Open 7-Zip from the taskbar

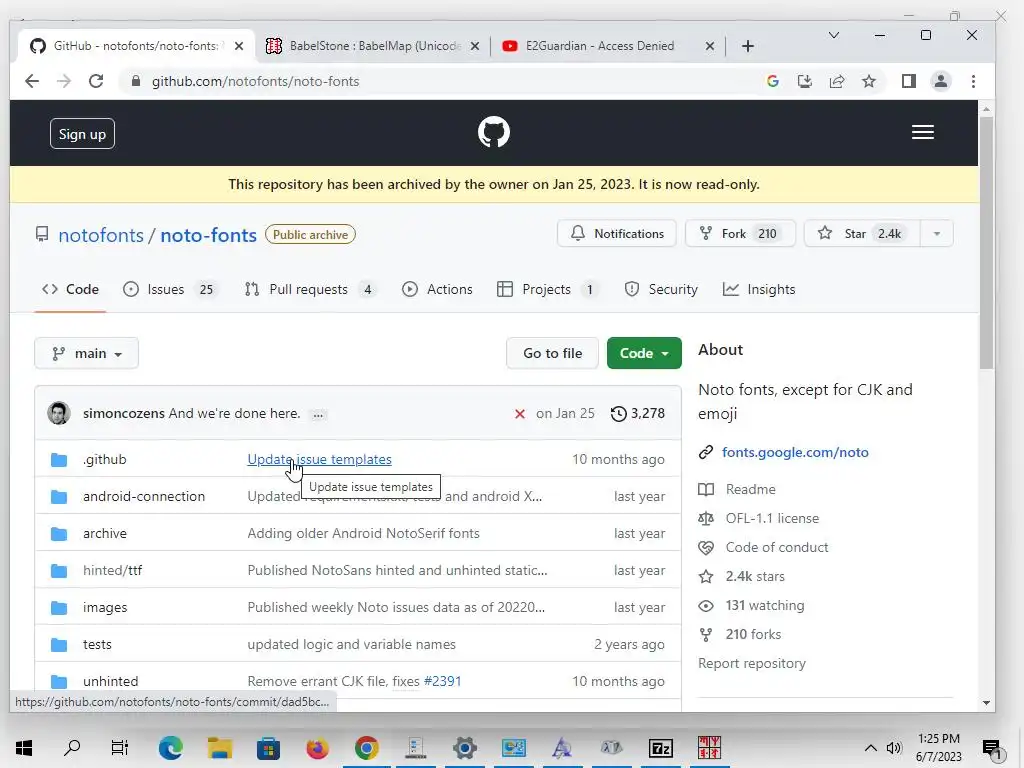(x=660, y=748)
